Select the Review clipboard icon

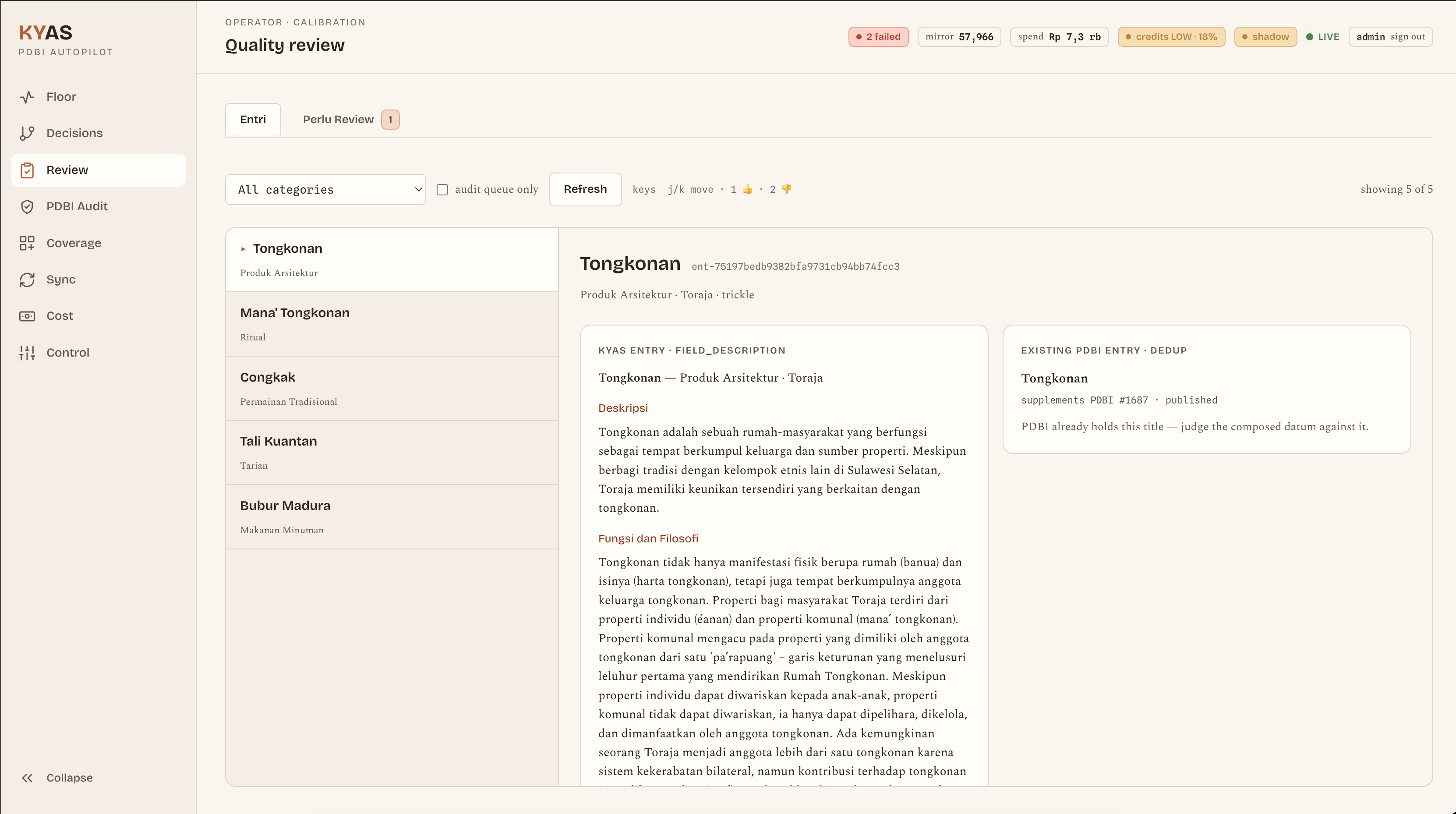(27, 170)
